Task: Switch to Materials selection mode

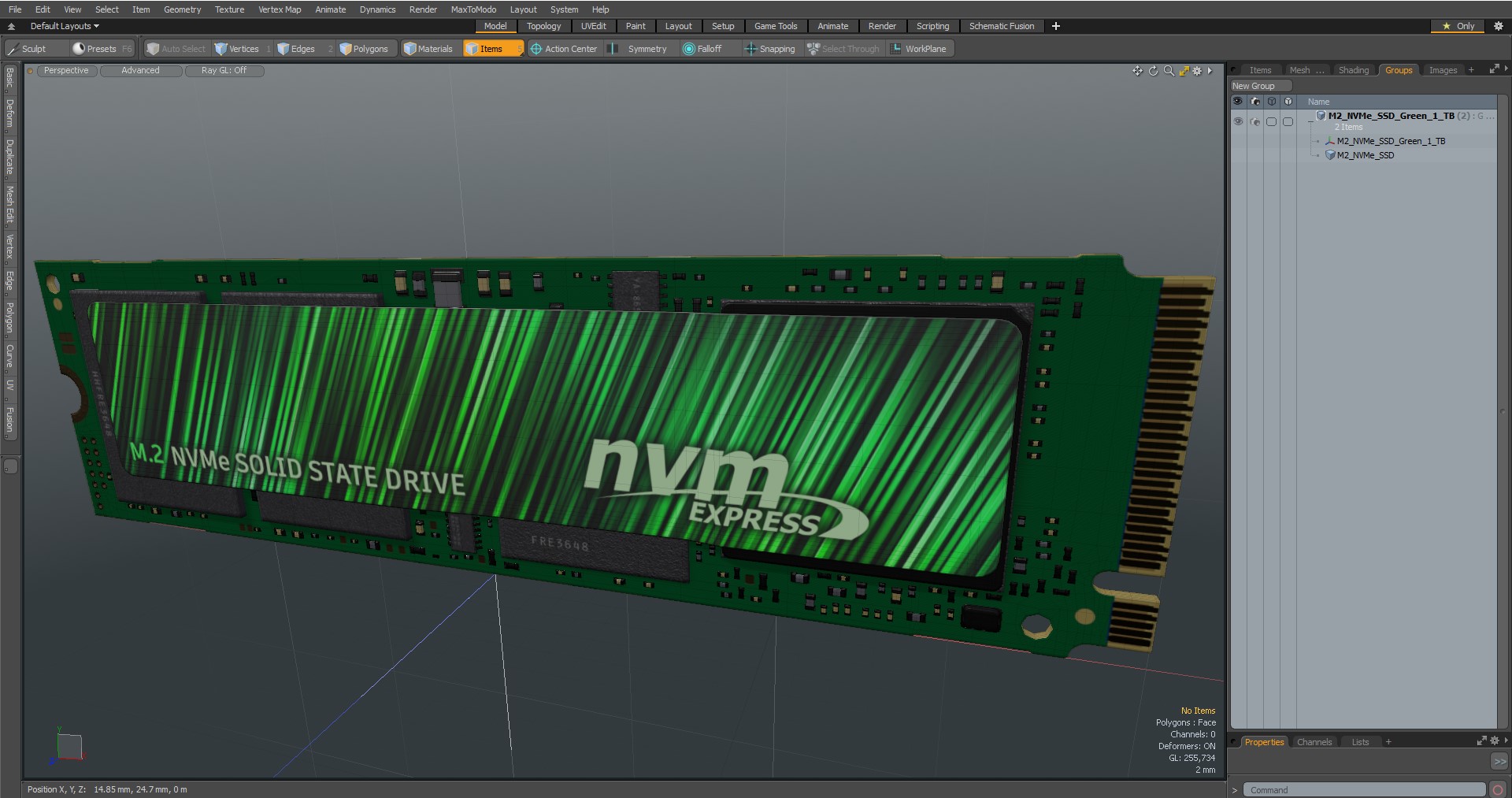Action: pyautogui.click(x=429, y=49)
